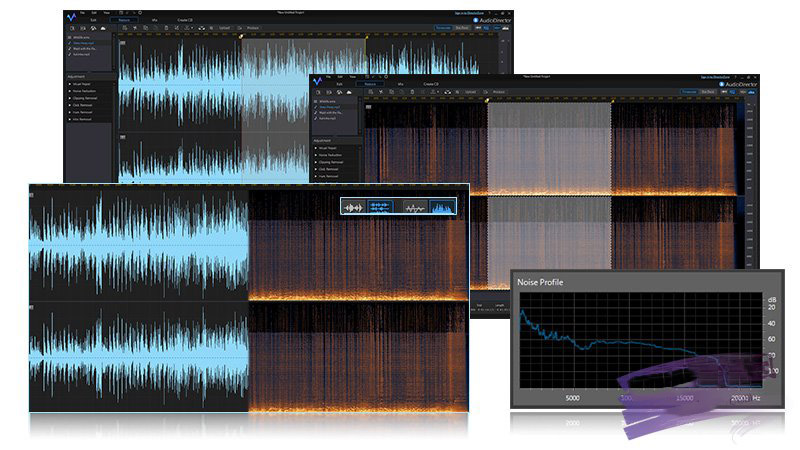Click download-from-cloud icon in spectral window
This screenshot has height=450, width=800.
click(349, 92)
